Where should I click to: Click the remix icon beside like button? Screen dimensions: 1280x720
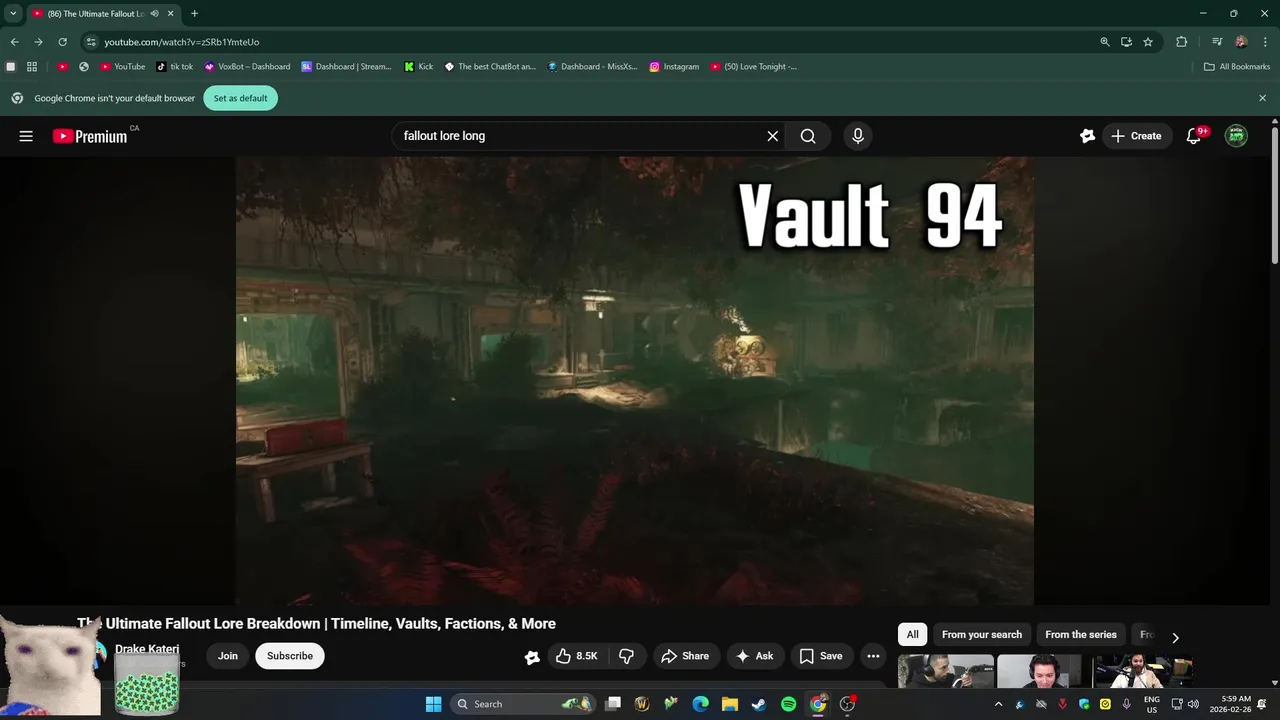pos(532,657)
